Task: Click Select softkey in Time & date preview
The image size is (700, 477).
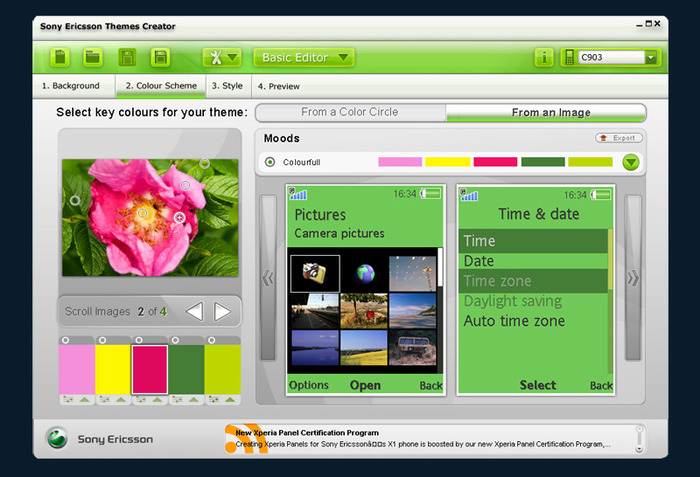Action: pyautogui.click(x=538, y=385)
